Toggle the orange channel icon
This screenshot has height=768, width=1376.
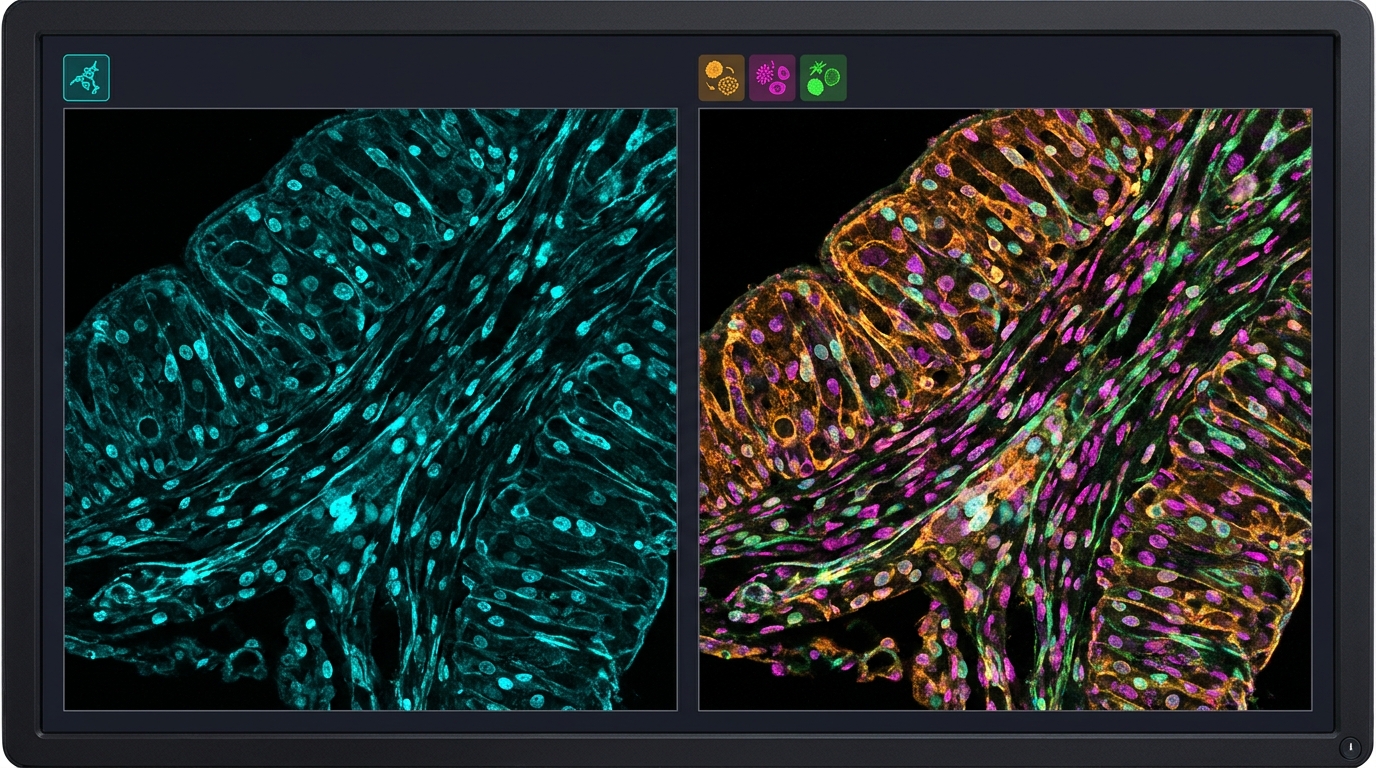pyautogui.click(x=721, y=78)
